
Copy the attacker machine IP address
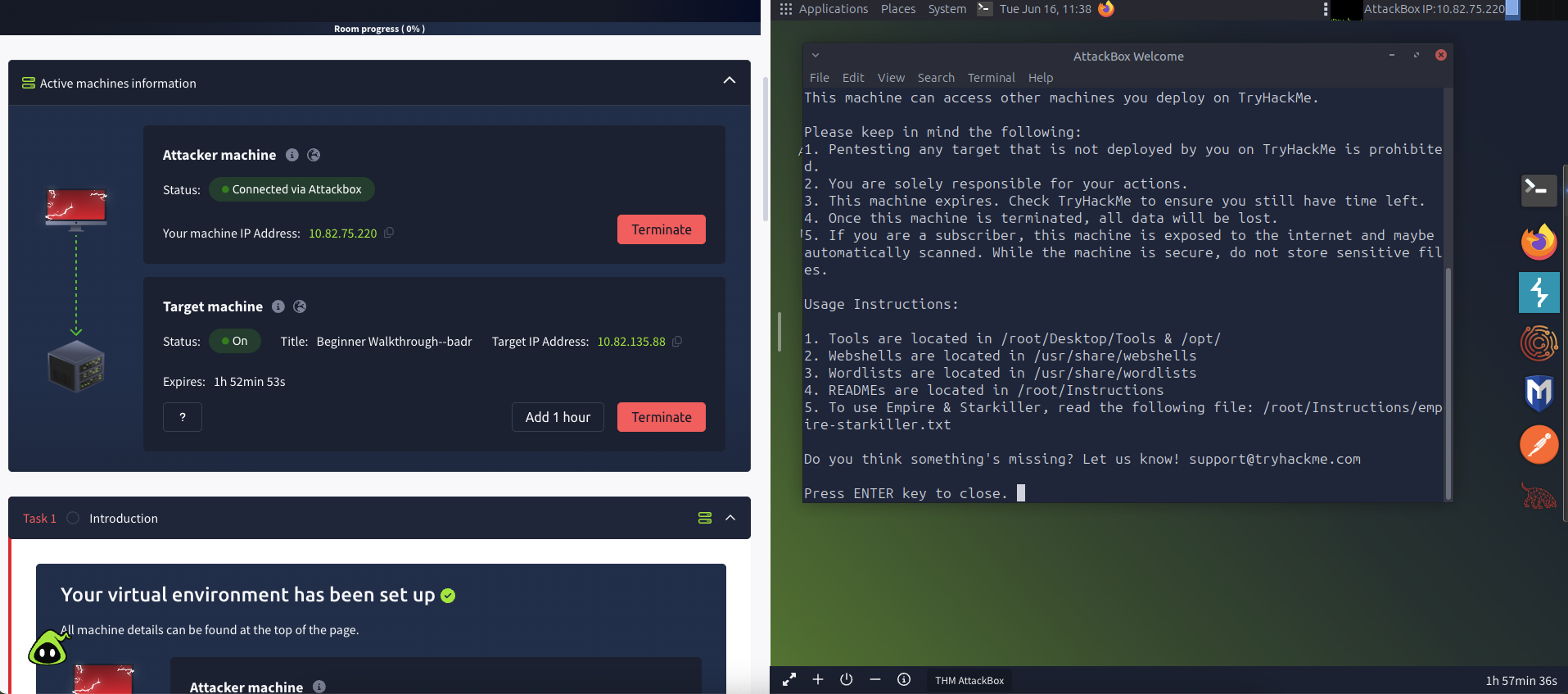click(389, 233)
